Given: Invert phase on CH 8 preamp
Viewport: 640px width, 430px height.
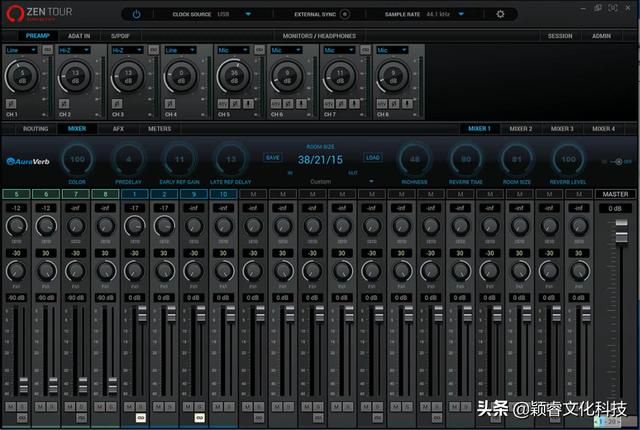Looking at the screenshot, I should pos(395,104).
